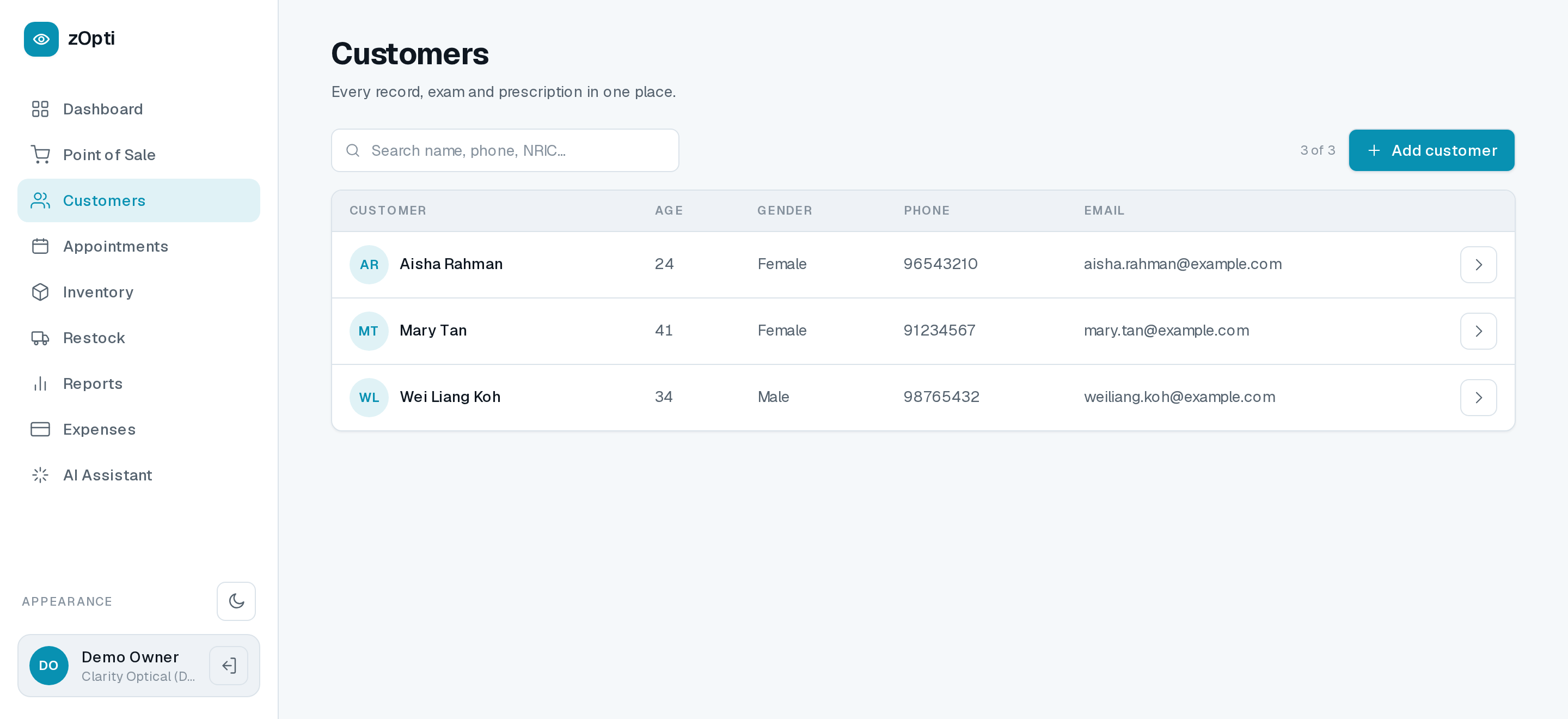1568x719 pixels.
Task: Click the log out icon button
Action: point(229,666)
